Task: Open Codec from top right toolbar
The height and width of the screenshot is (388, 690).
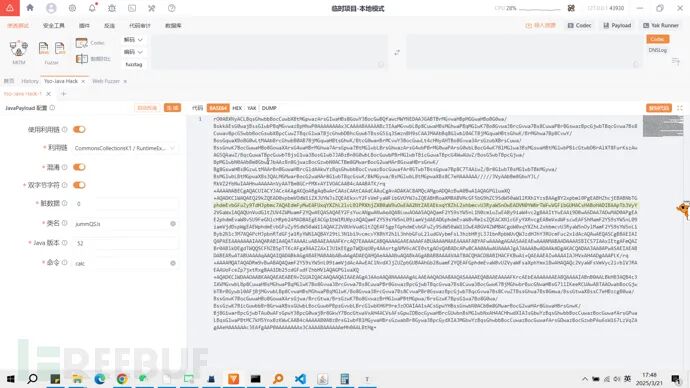Action: [x=579, y=26]
